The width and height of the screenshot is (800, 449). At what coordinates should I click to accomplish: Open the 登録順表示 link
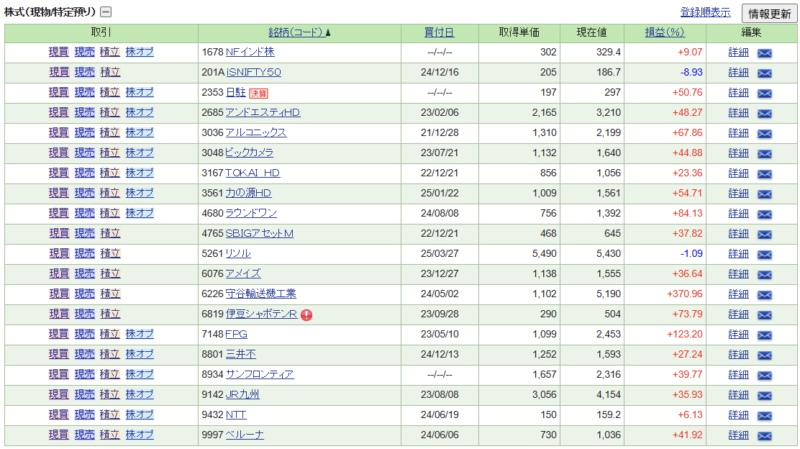[x=705, y=12]
